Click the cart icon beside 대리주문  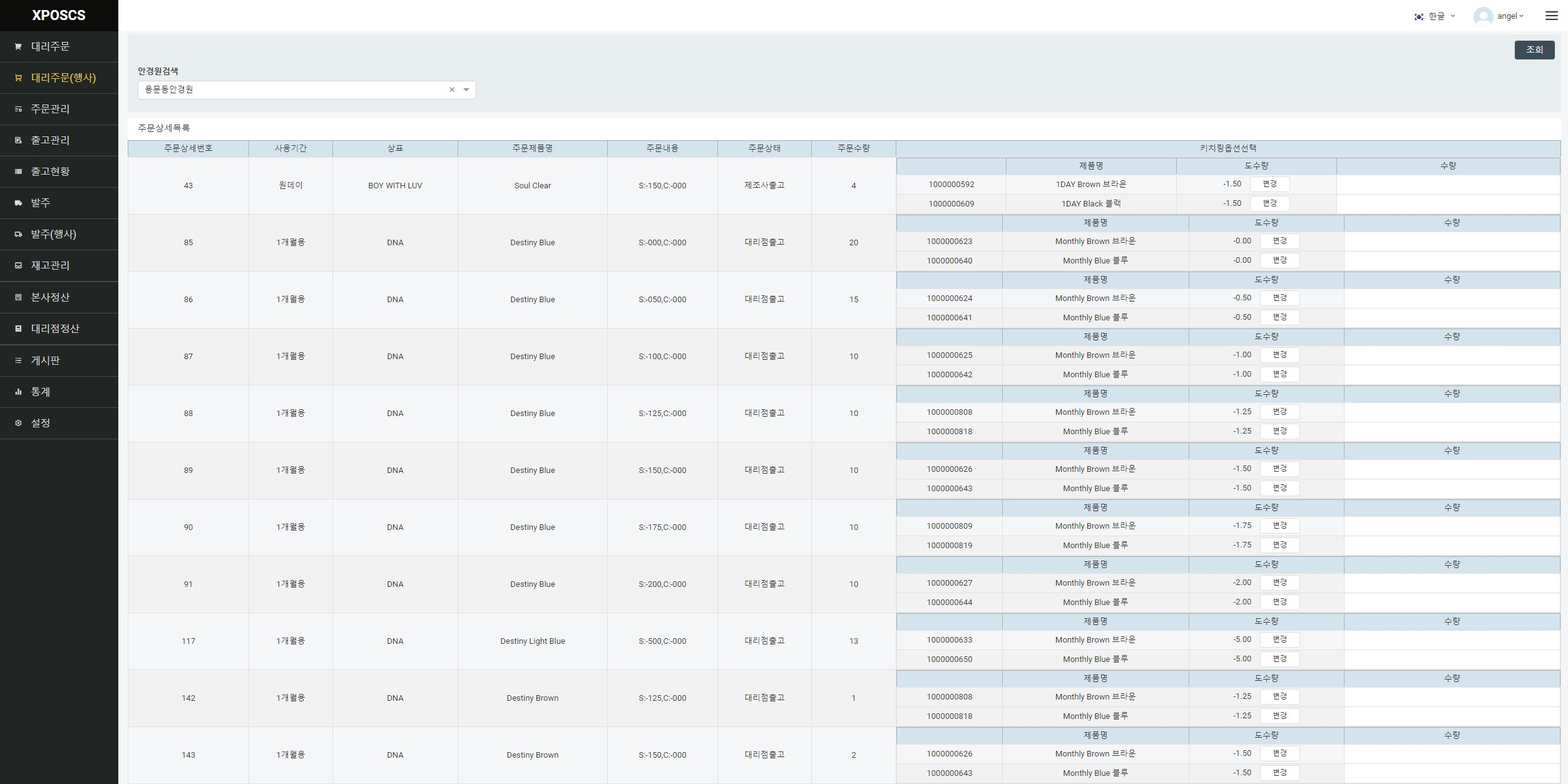tap(18, 47)
